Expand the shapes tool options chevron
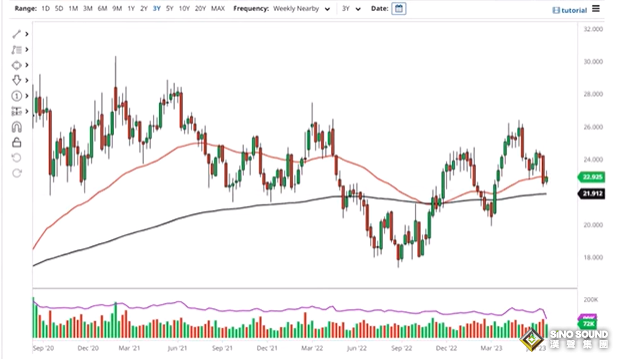Image resolution: width=618 pixels, height=361 pixels. point(27,65)
